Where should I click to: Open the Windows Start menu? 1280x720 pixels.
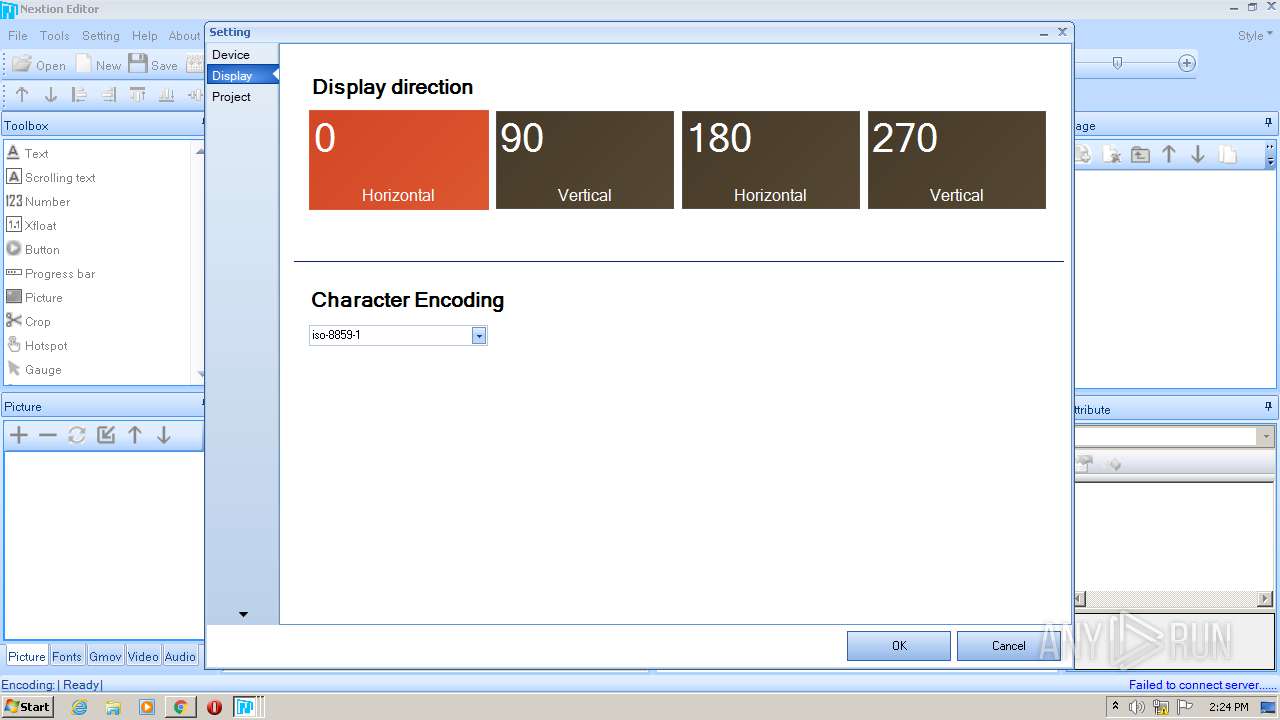[x=27, y=707]
